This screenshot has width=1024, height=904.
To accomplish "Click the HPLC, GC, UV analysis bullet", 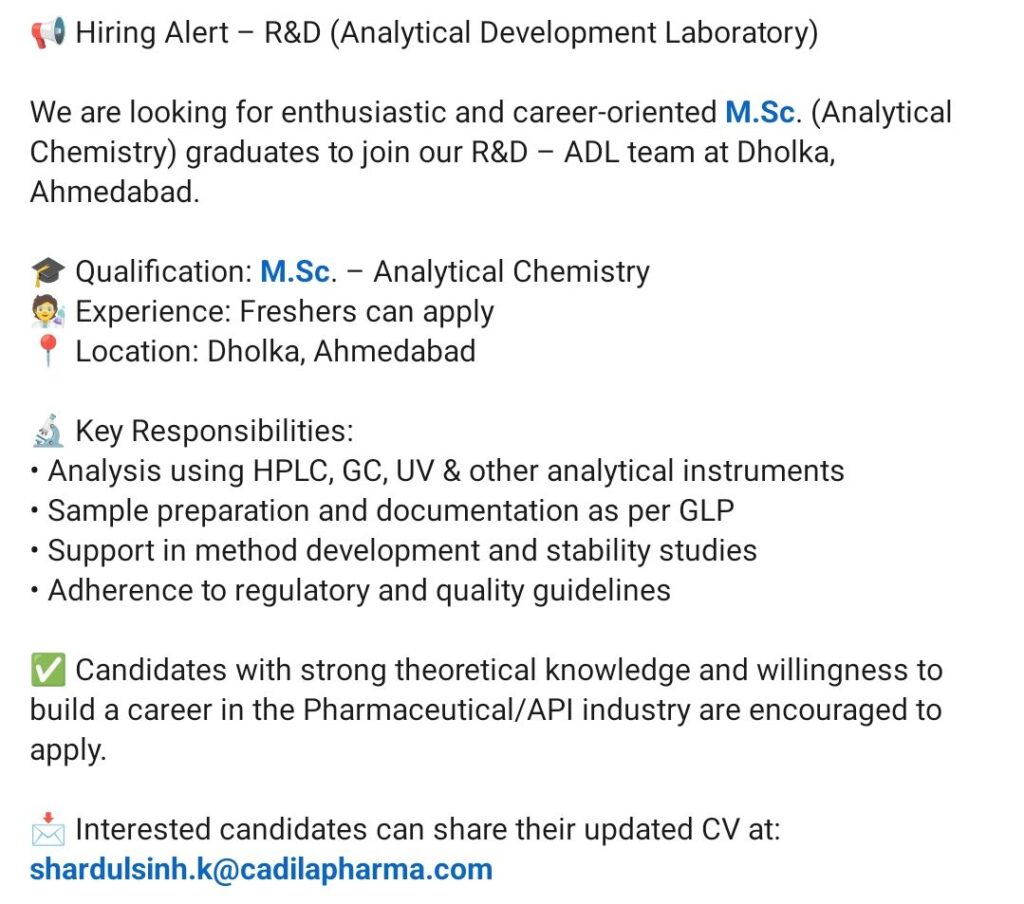I will (x=446, y=471).
